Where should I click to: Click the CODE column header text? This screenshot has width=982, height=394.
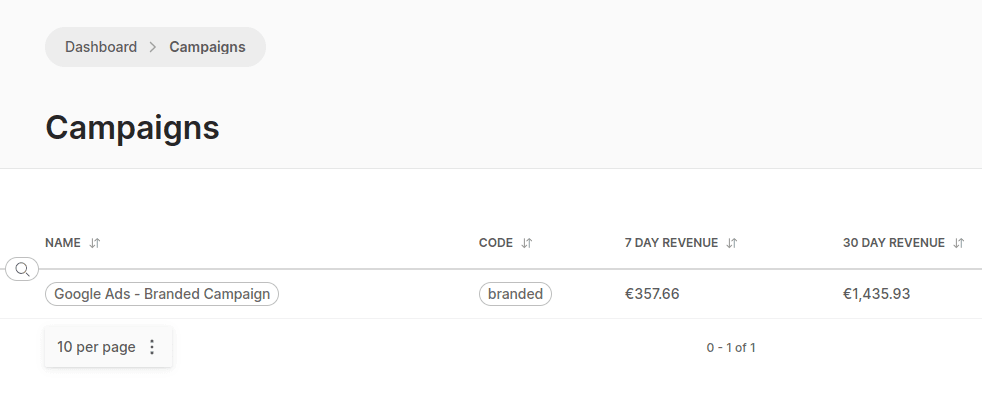click(x=496, y=243)
